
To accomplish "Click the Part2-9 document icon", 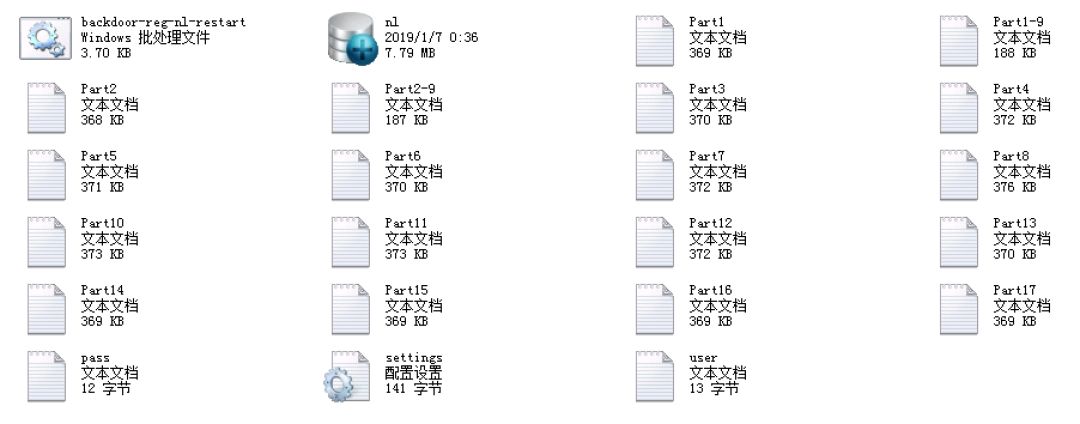I will [x=351, y=108].
